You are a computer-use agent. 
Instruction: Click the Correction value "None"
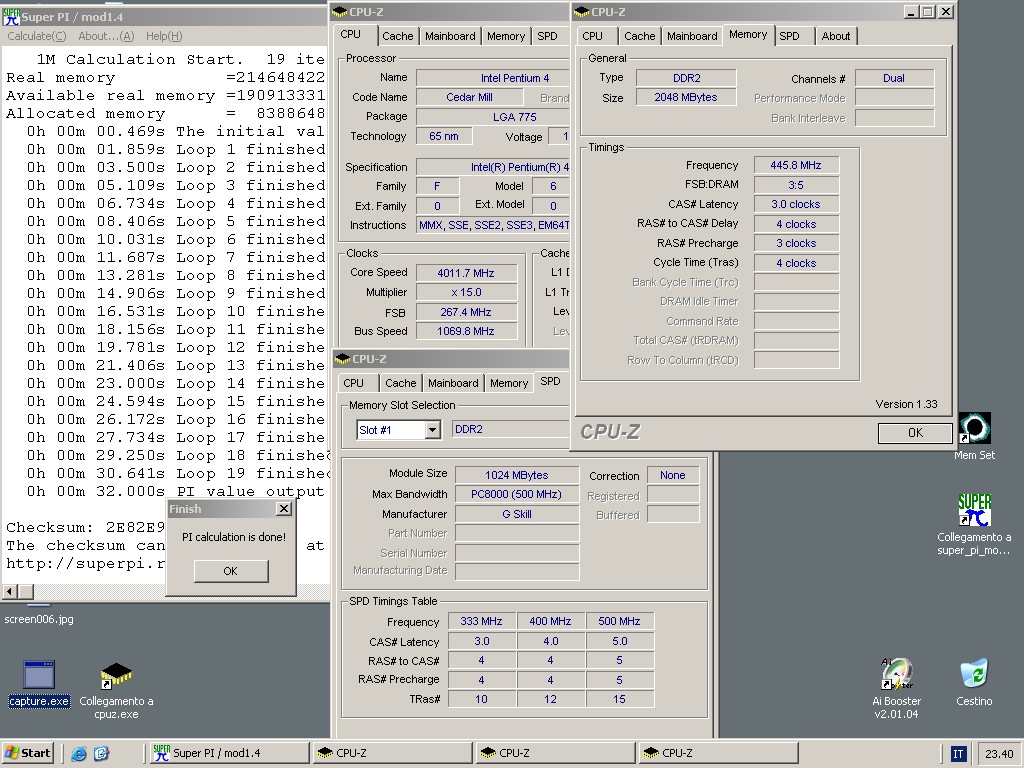673,475
